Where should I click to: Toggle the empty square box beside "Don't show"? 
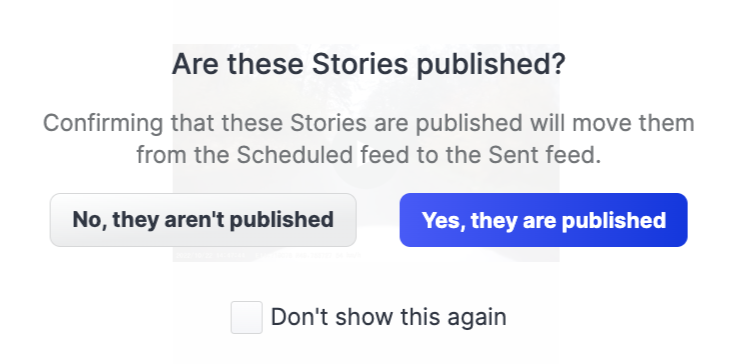[x=247, y=317]
